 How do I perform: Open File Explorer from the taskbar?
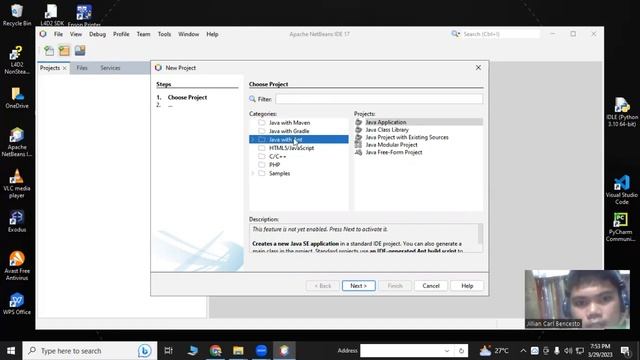pos(238,351)
